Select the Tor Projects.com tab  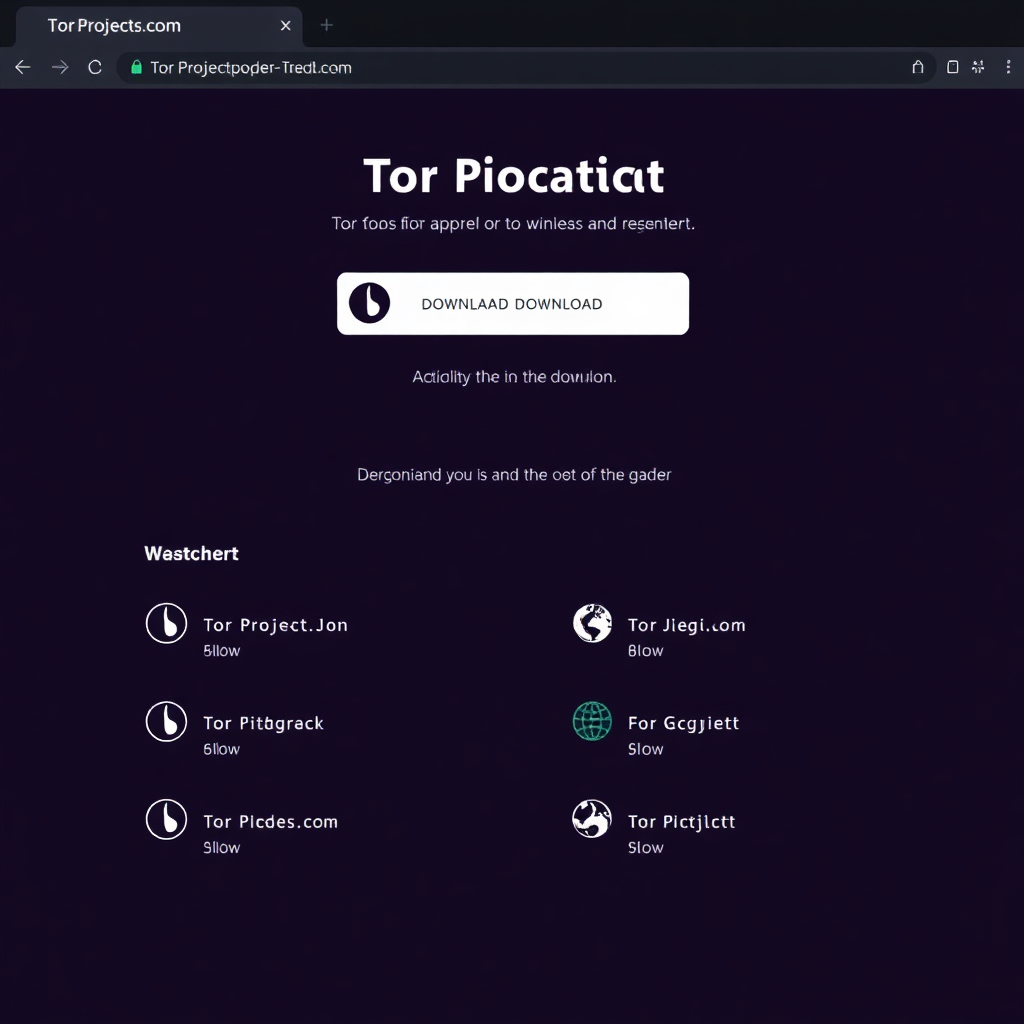coord(159,26)
